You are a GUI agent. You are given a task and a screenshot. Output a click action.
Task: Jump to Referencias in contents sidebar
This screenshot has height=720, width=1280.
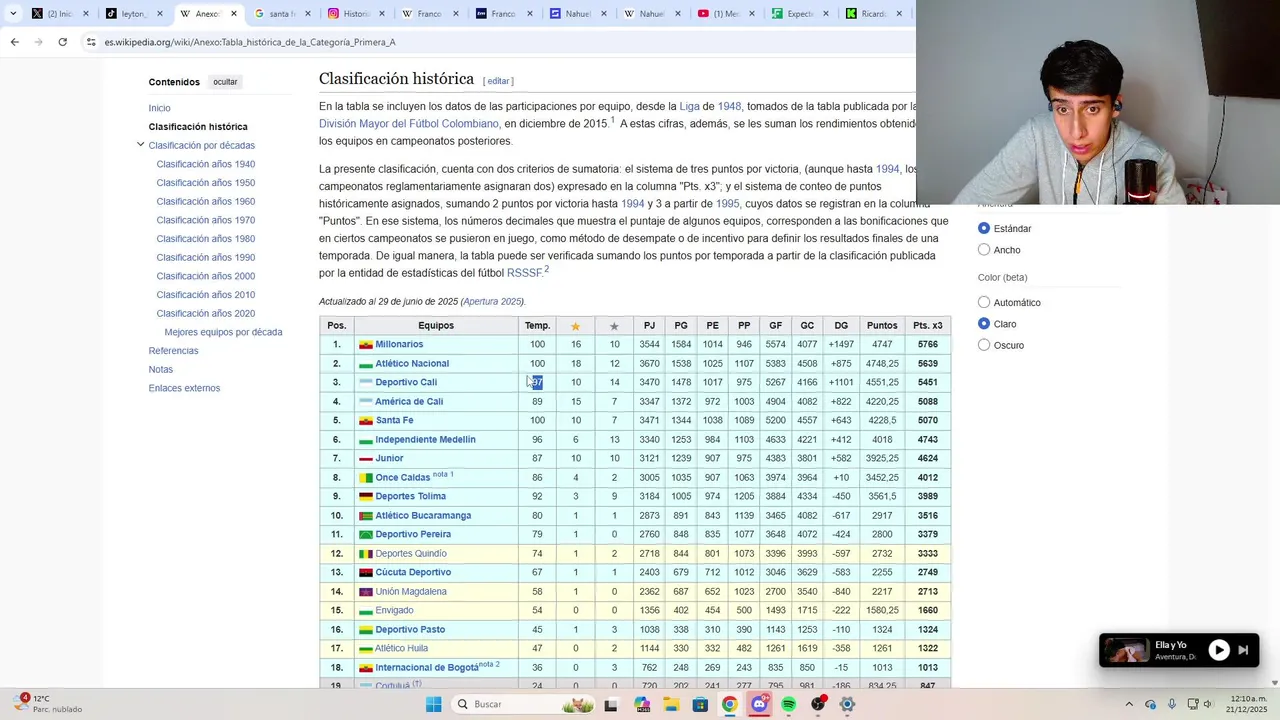[x=173, y=351]
